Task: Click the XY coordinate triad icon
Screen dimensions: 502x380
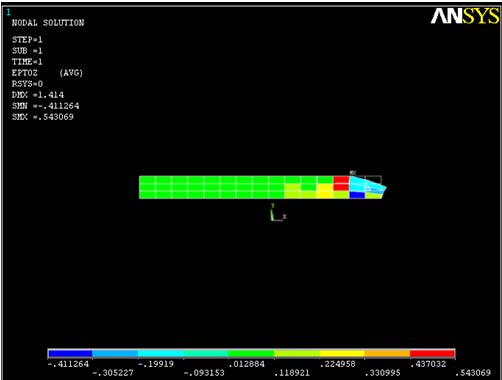Action: [x=278, y=212]
